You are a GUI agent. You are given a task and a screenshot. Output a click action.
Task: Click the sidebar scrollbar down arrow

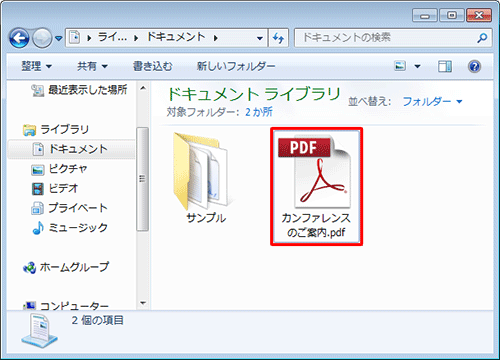coord(143,303)
